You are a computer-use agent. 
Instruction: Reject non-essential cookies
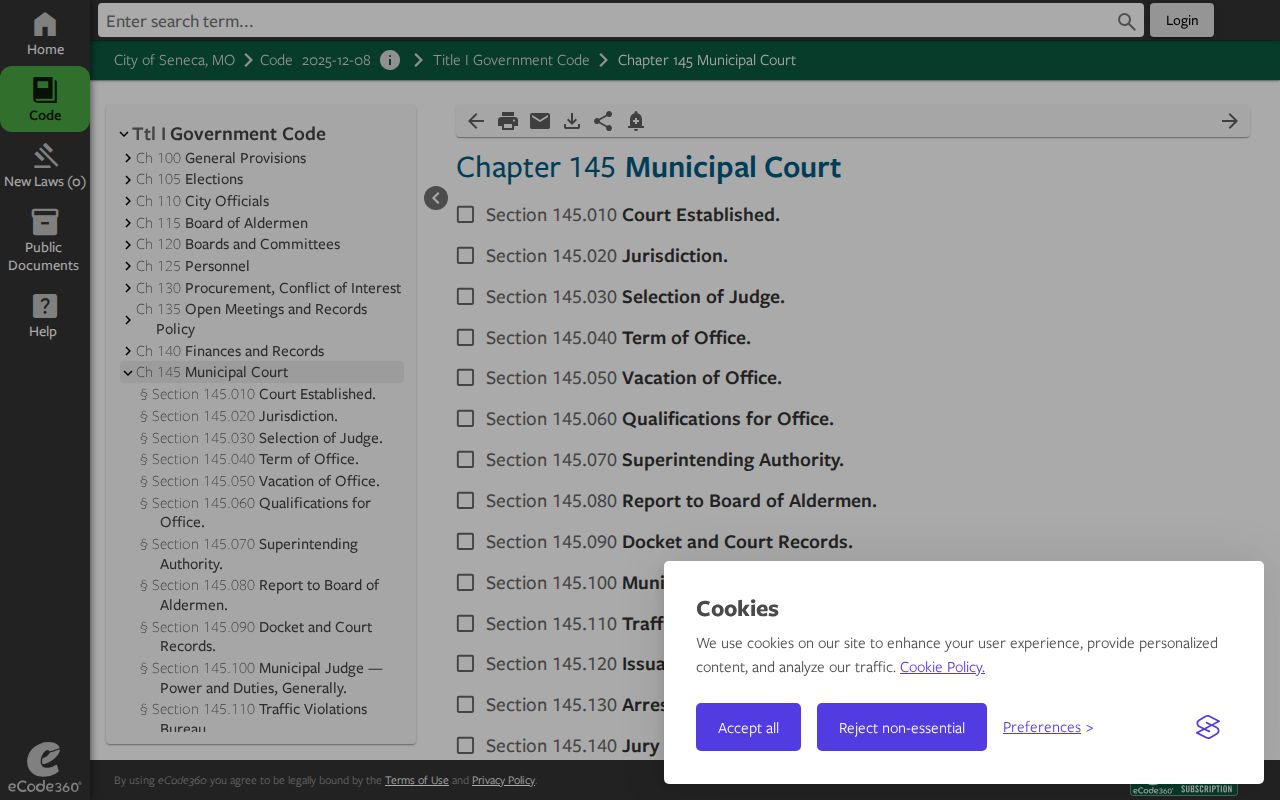902,727
